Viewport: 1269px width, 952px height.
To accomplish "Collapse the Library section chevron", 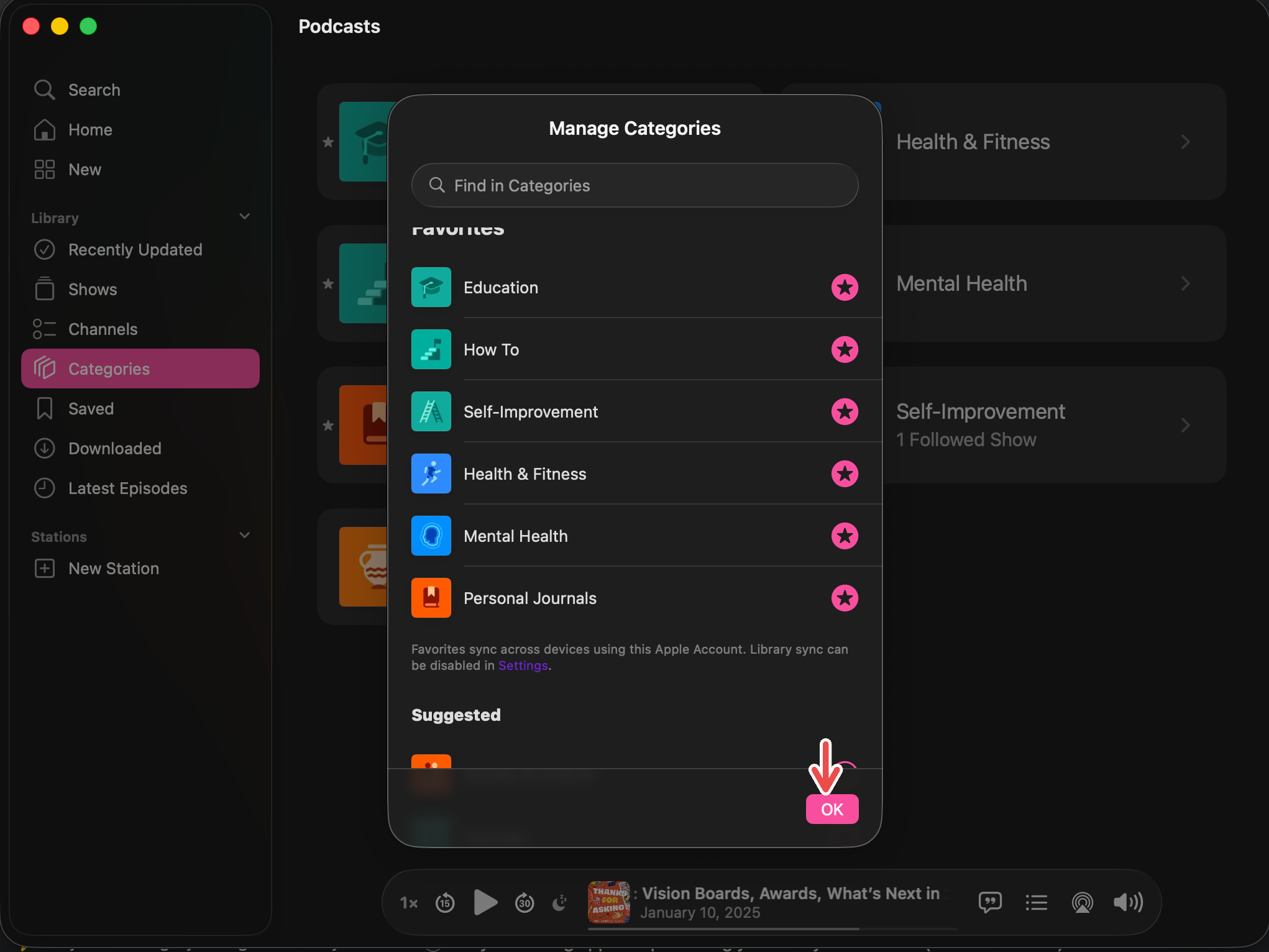I will 245,217.
